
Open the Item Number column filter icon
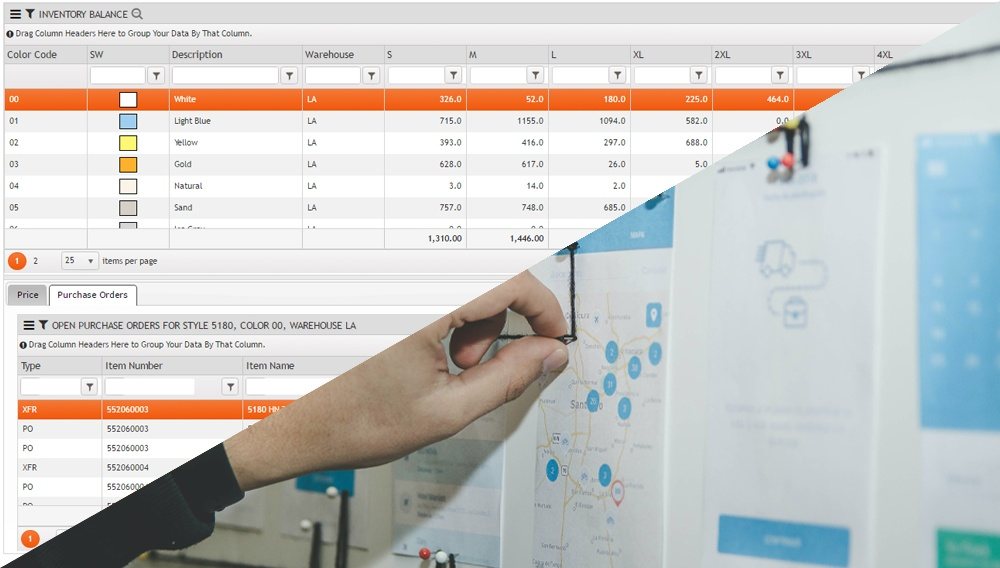tap(230, 386)
